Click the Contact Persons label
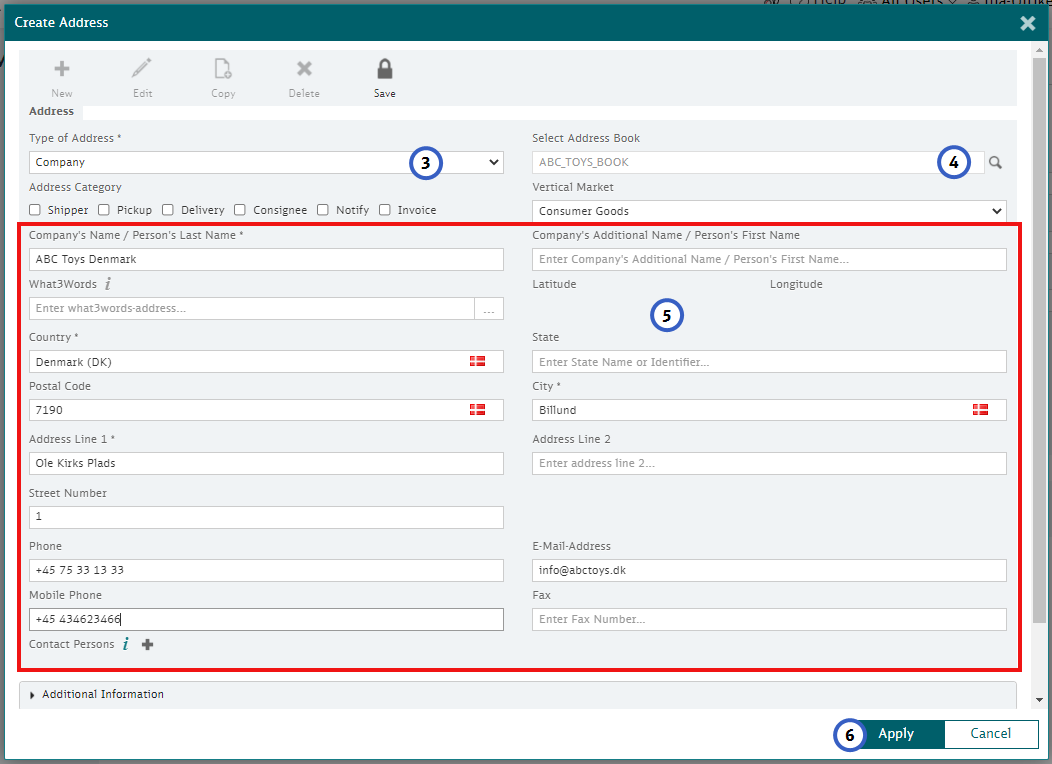 [x=71, y=644]
